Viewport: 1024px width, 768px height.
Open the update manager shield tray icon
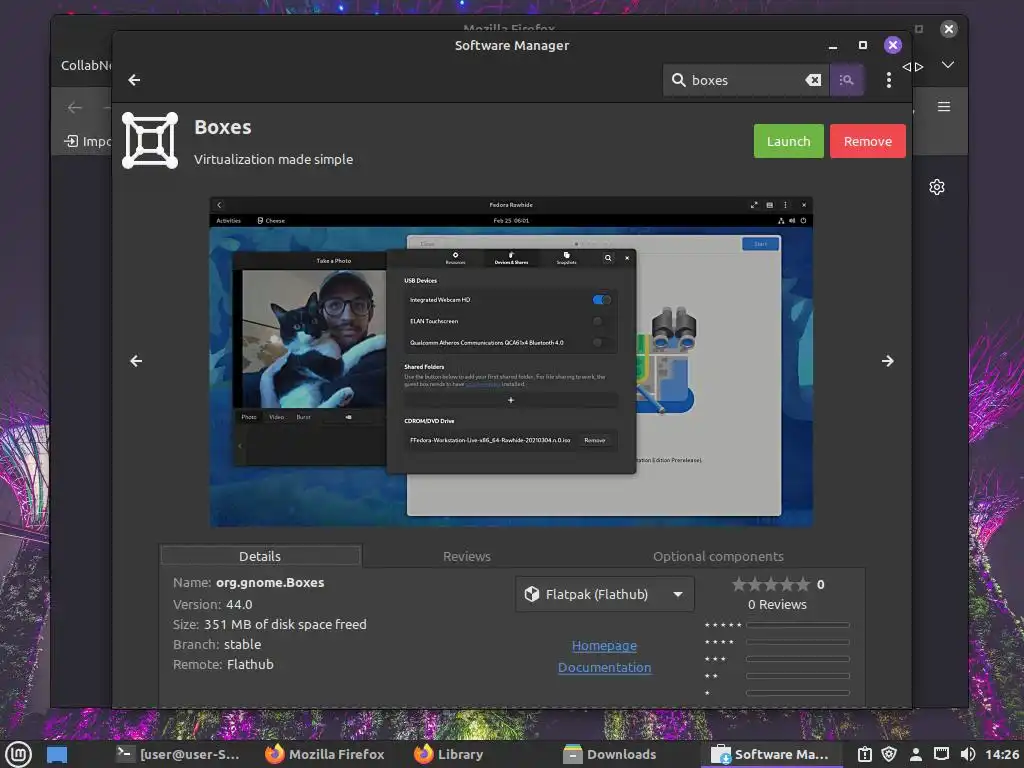point(889,754)
